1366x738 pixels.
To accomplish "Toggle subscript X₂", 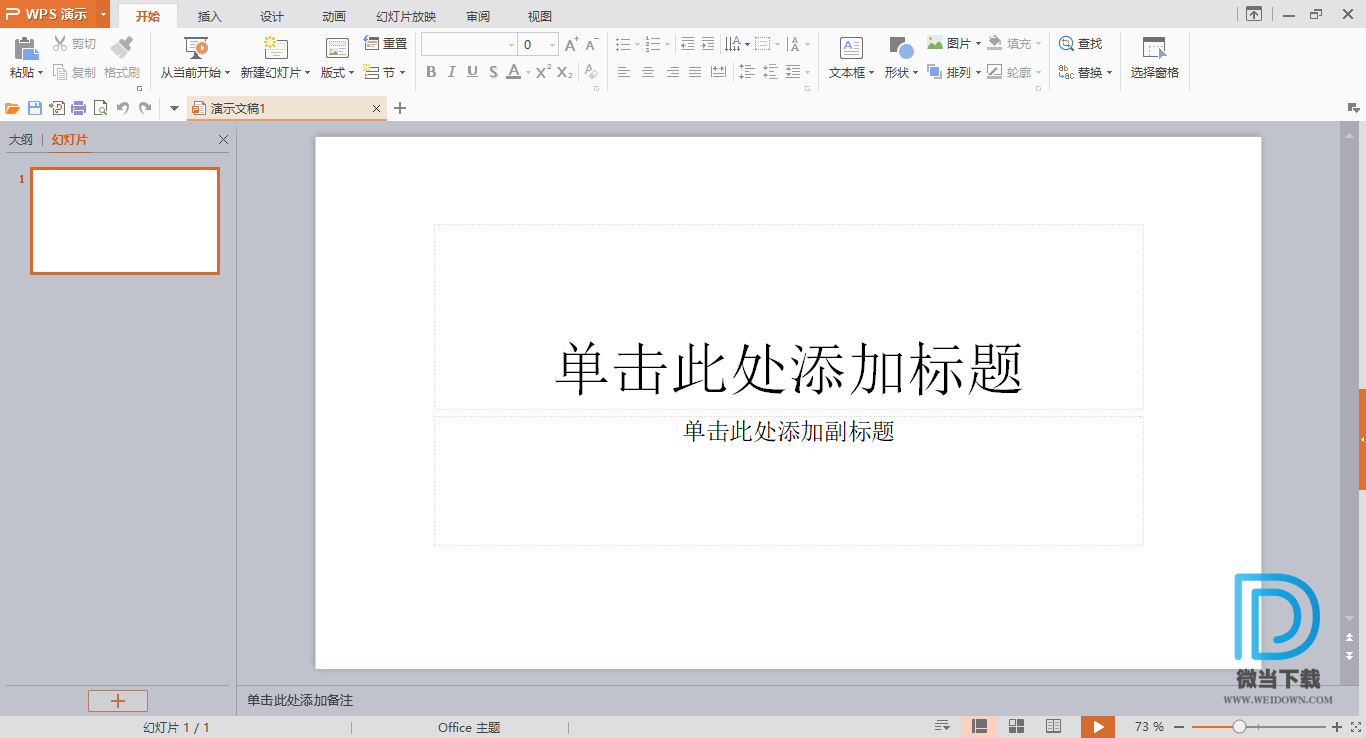I will tap(565, 72).
